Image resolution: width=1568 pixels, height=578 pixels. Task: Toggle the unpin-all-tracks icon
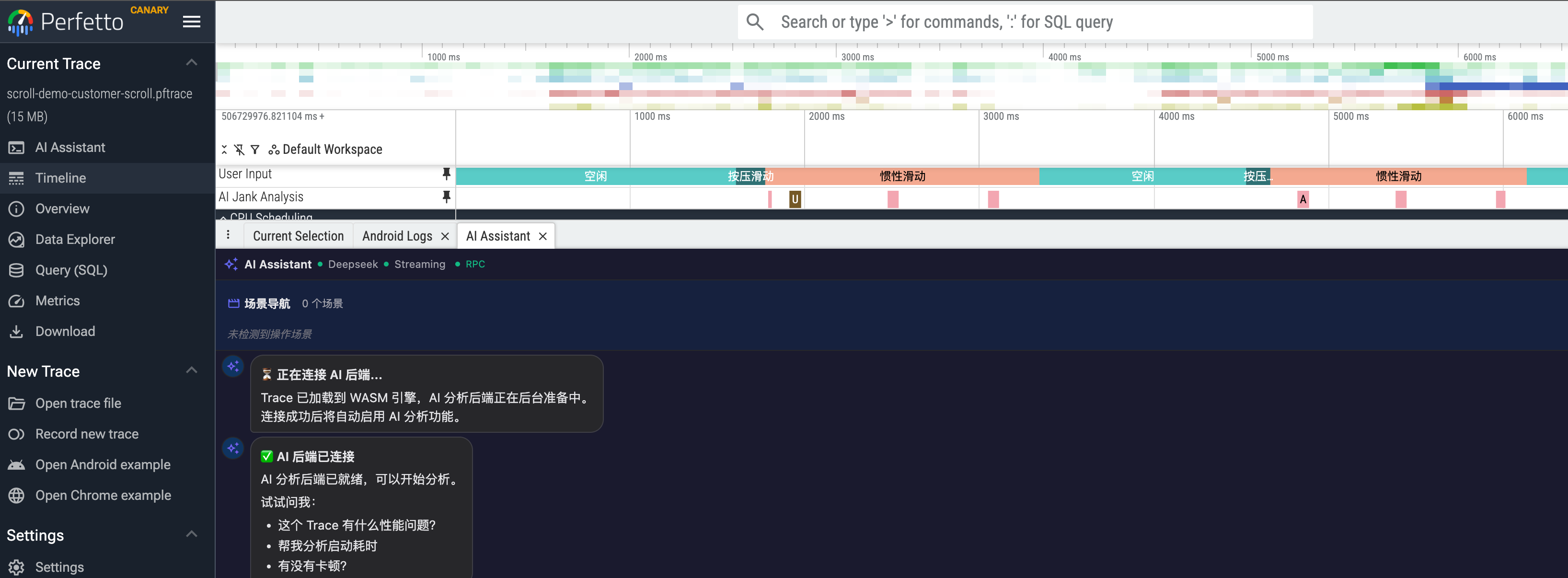point(240,149)
